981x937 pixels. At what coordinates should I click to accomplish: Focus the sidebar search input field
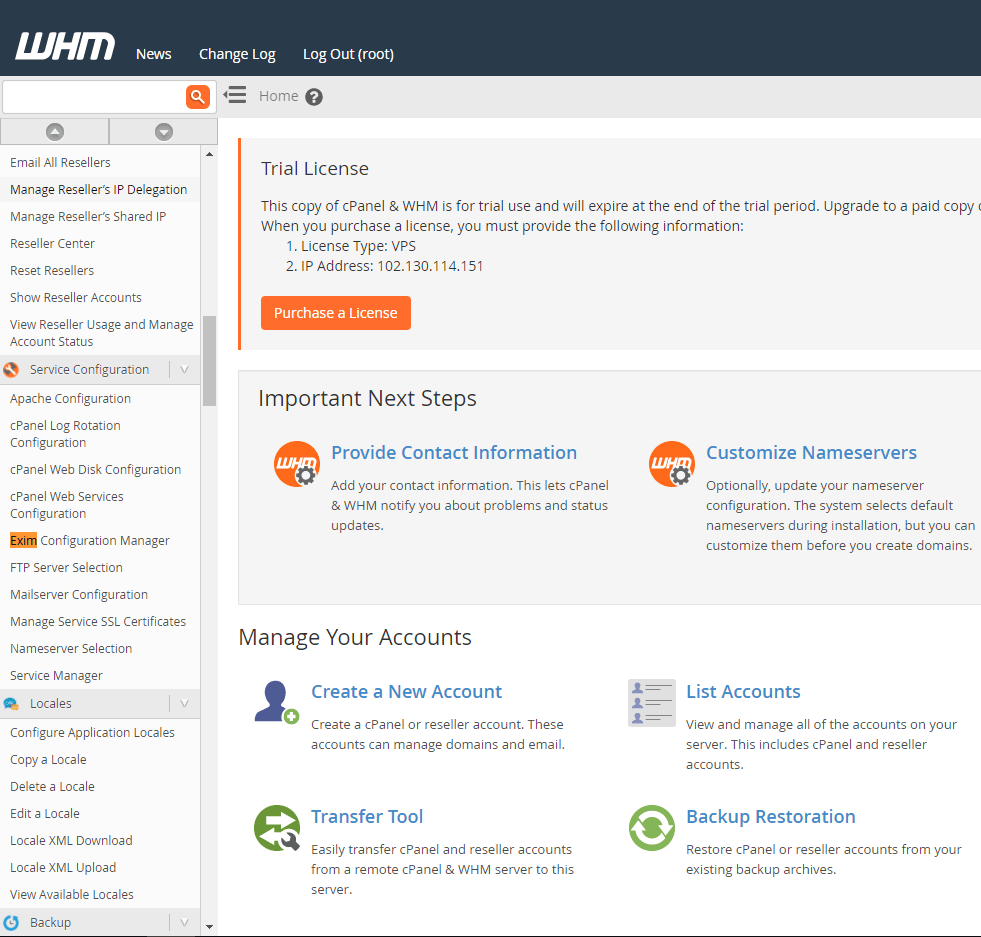[x=93, y=97]
